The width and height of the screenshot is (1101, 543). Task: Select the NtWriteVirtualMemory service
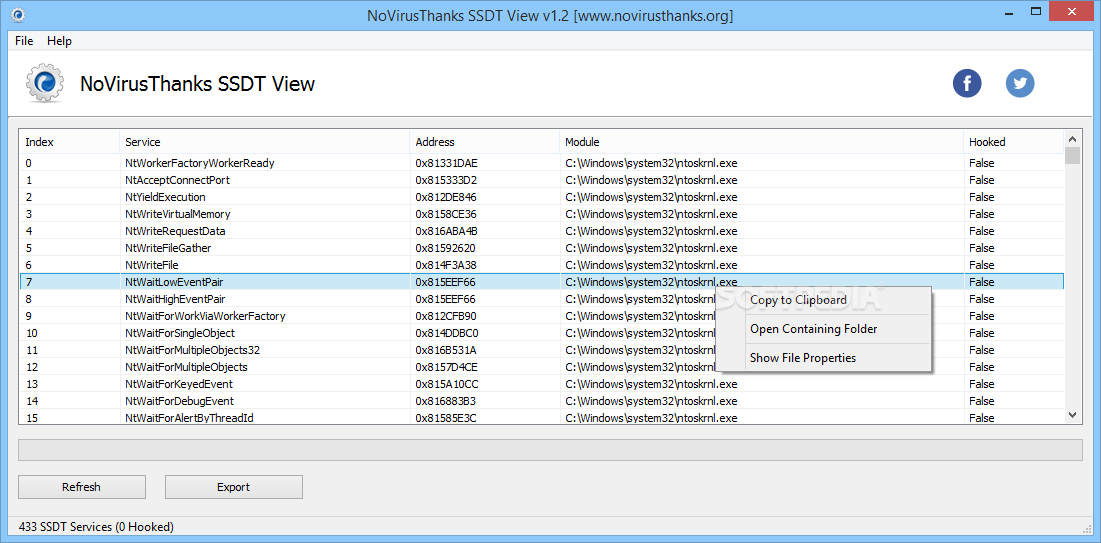(x=178, y=214)
